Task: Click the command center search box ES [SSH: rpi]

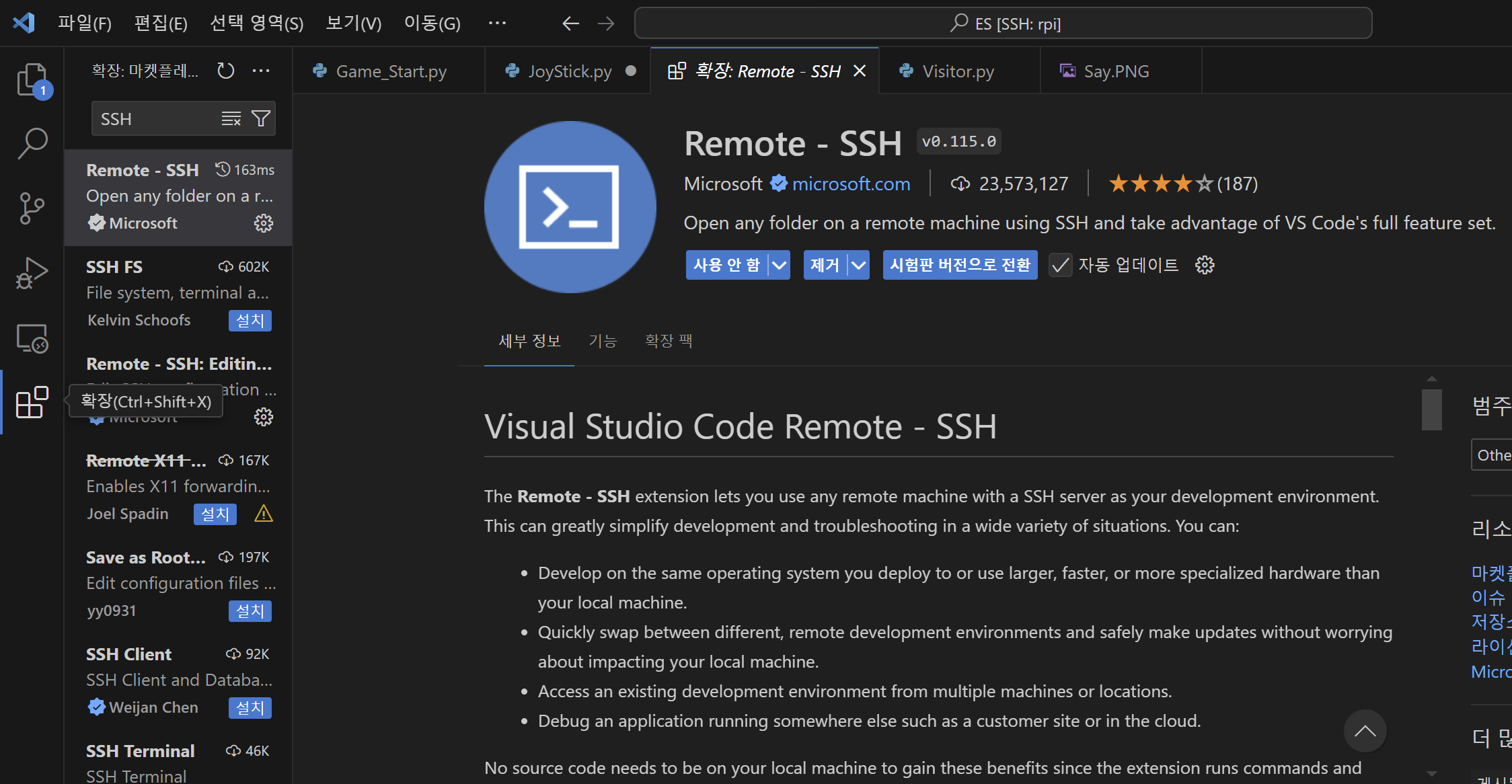Action: pyautogui.click(x=1003, y=24)
